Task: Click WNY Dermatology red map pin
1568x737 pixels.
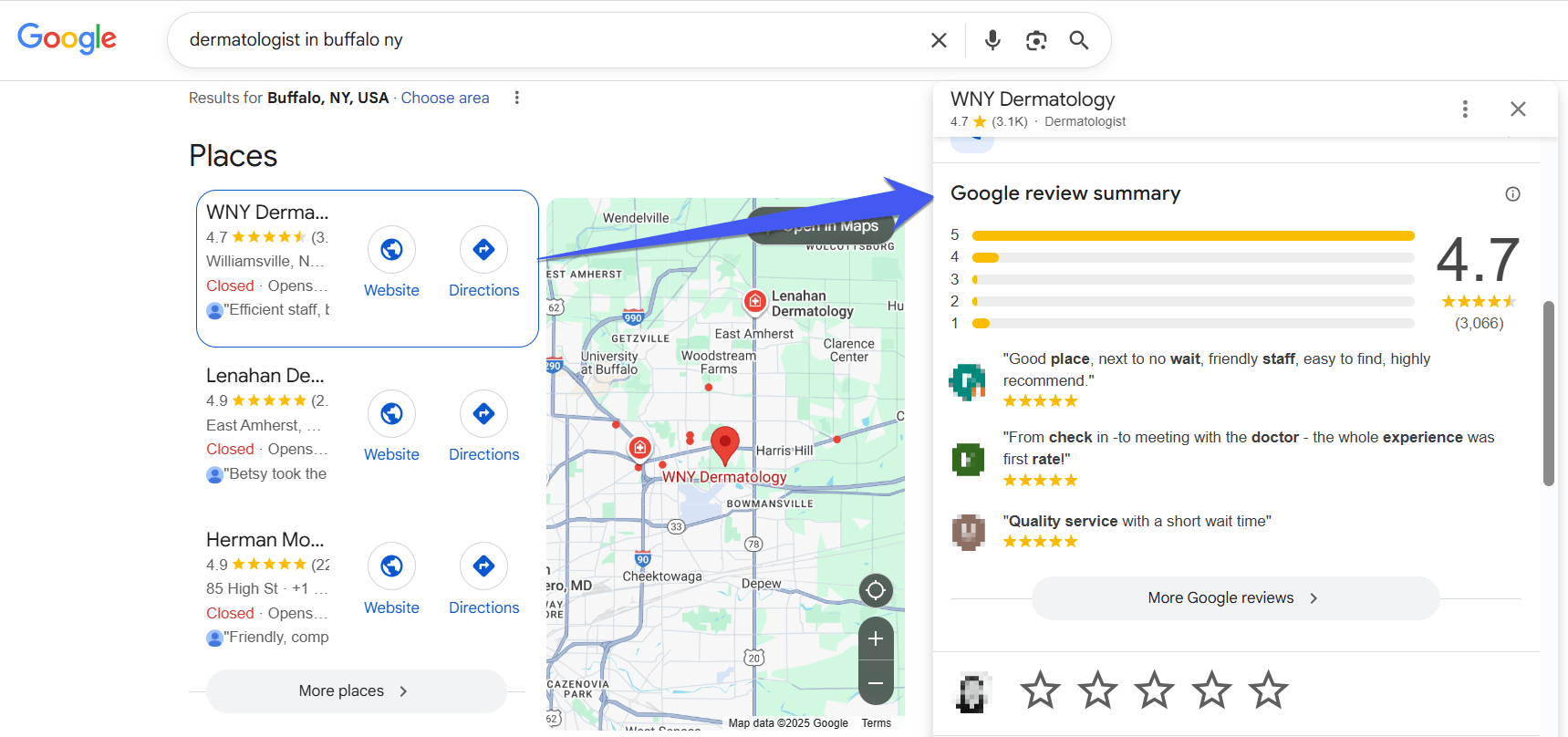Action: [724, 444]
